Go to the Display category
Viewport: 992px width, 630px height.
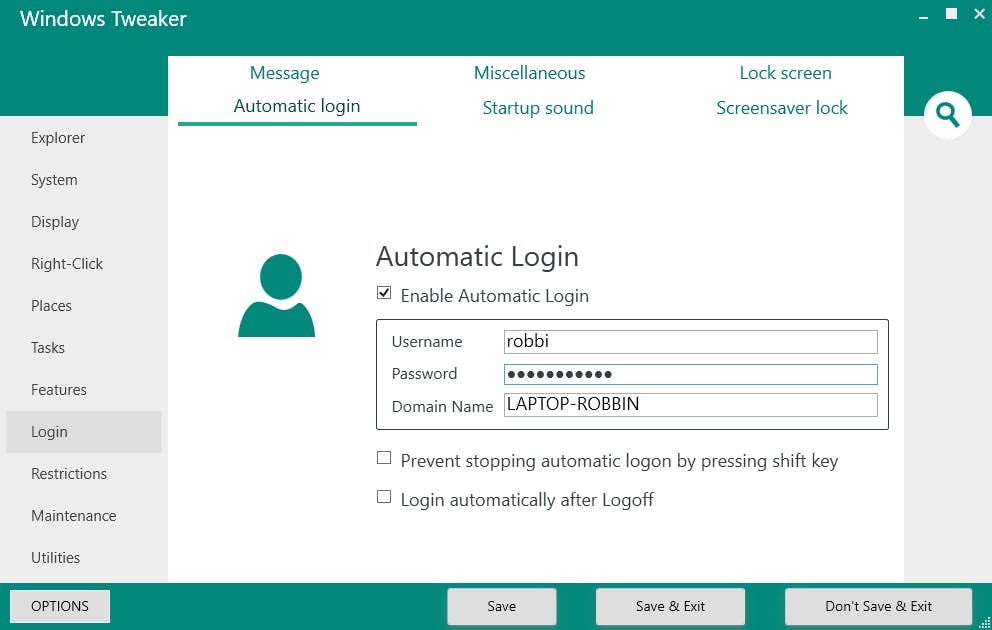tap(84, 222)
